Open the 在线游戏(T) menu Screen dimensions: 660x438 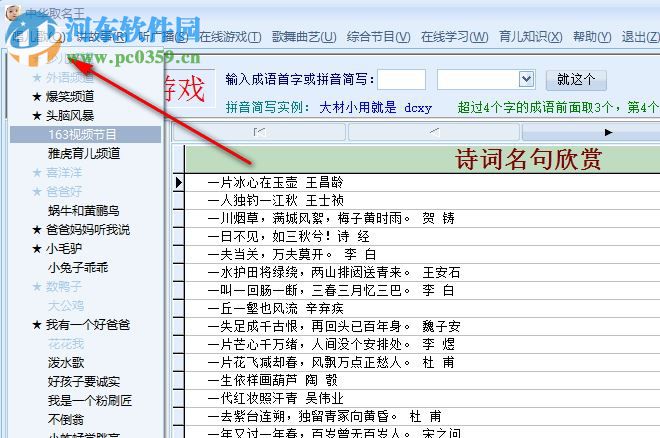(230, 37)
